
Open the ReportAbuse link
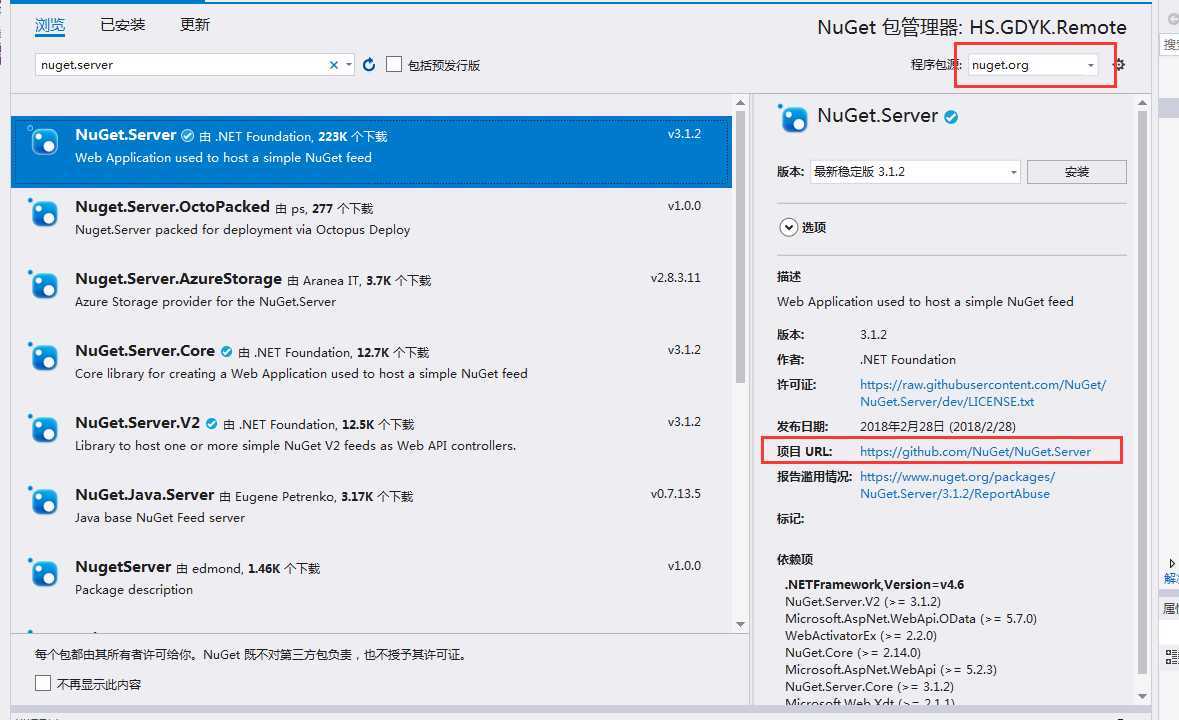pyautogui.click(x=957, y=486)
